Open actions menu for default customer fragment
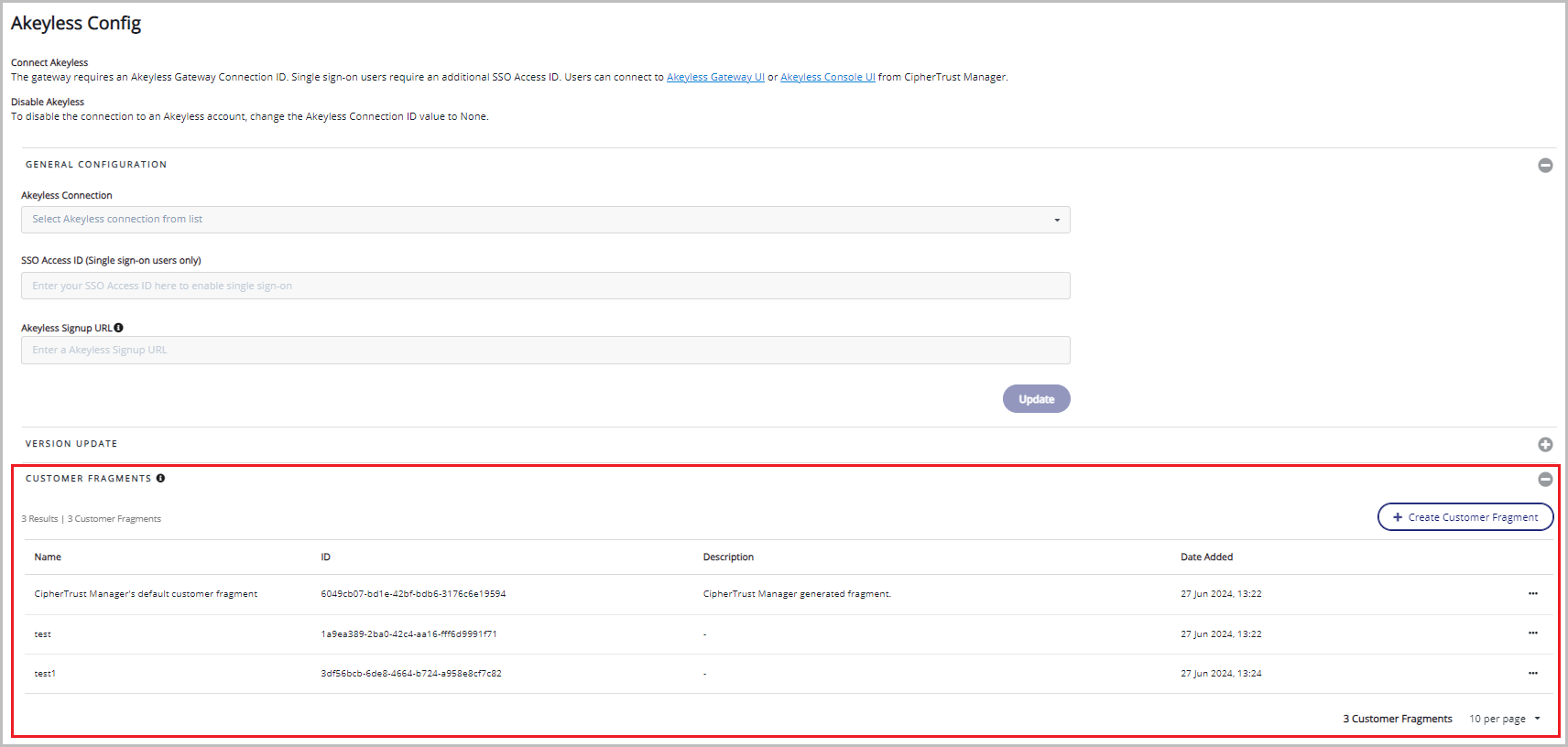 1532,594
